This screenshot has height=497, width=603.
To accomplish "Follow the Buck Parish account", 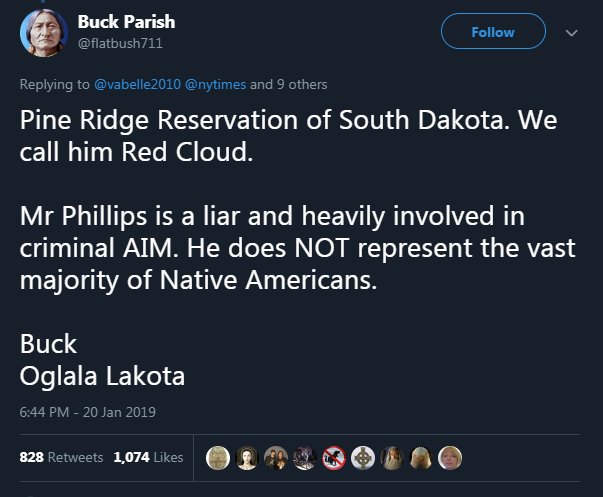I will [x=493, y=32].
